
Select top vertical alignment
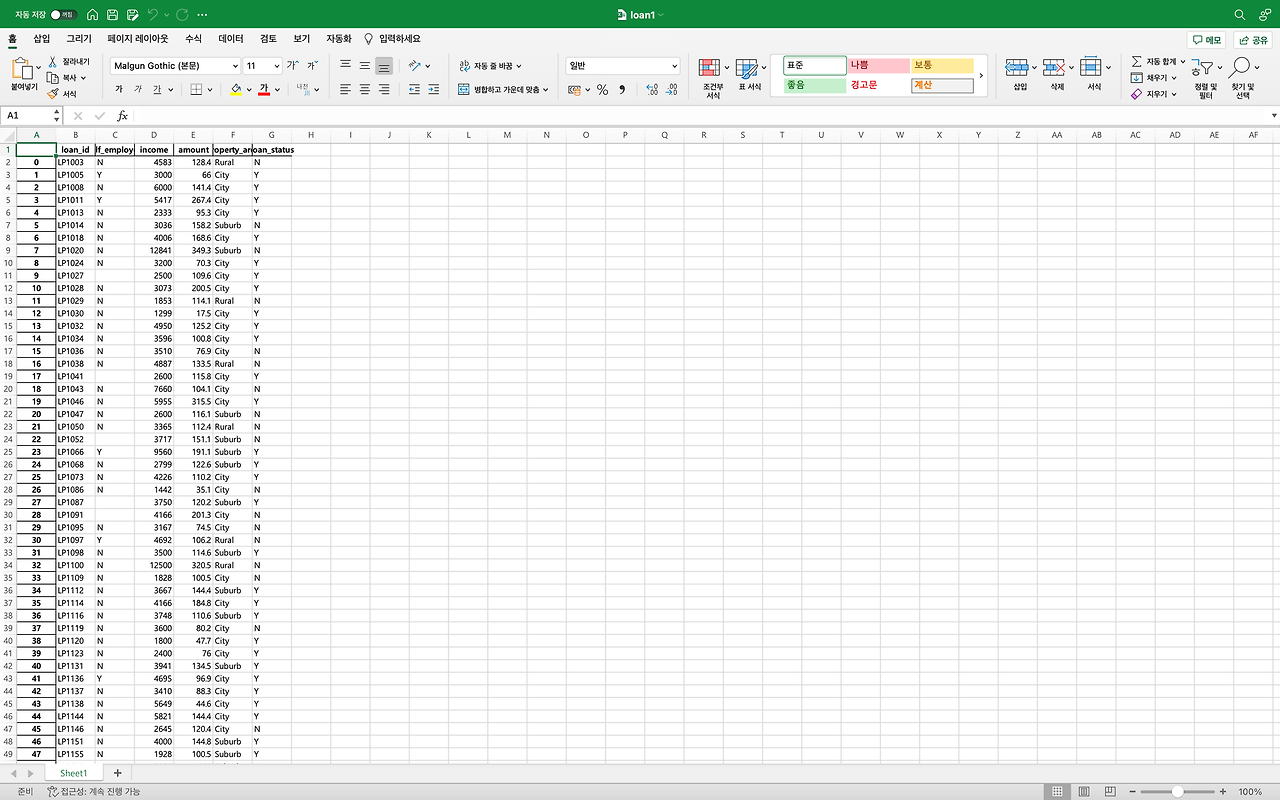(x=345, y=65)
